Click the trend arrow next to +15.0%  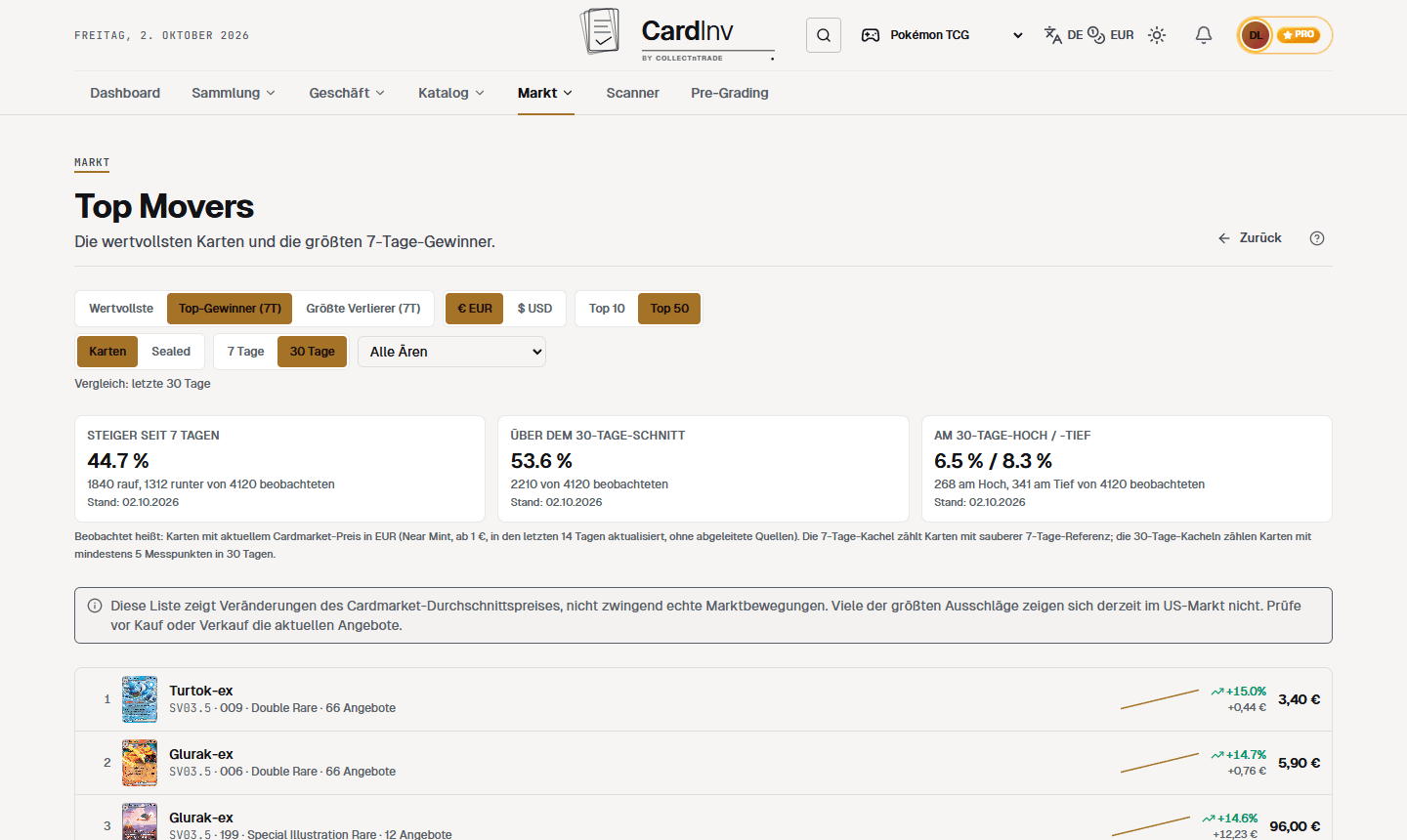1217,692
